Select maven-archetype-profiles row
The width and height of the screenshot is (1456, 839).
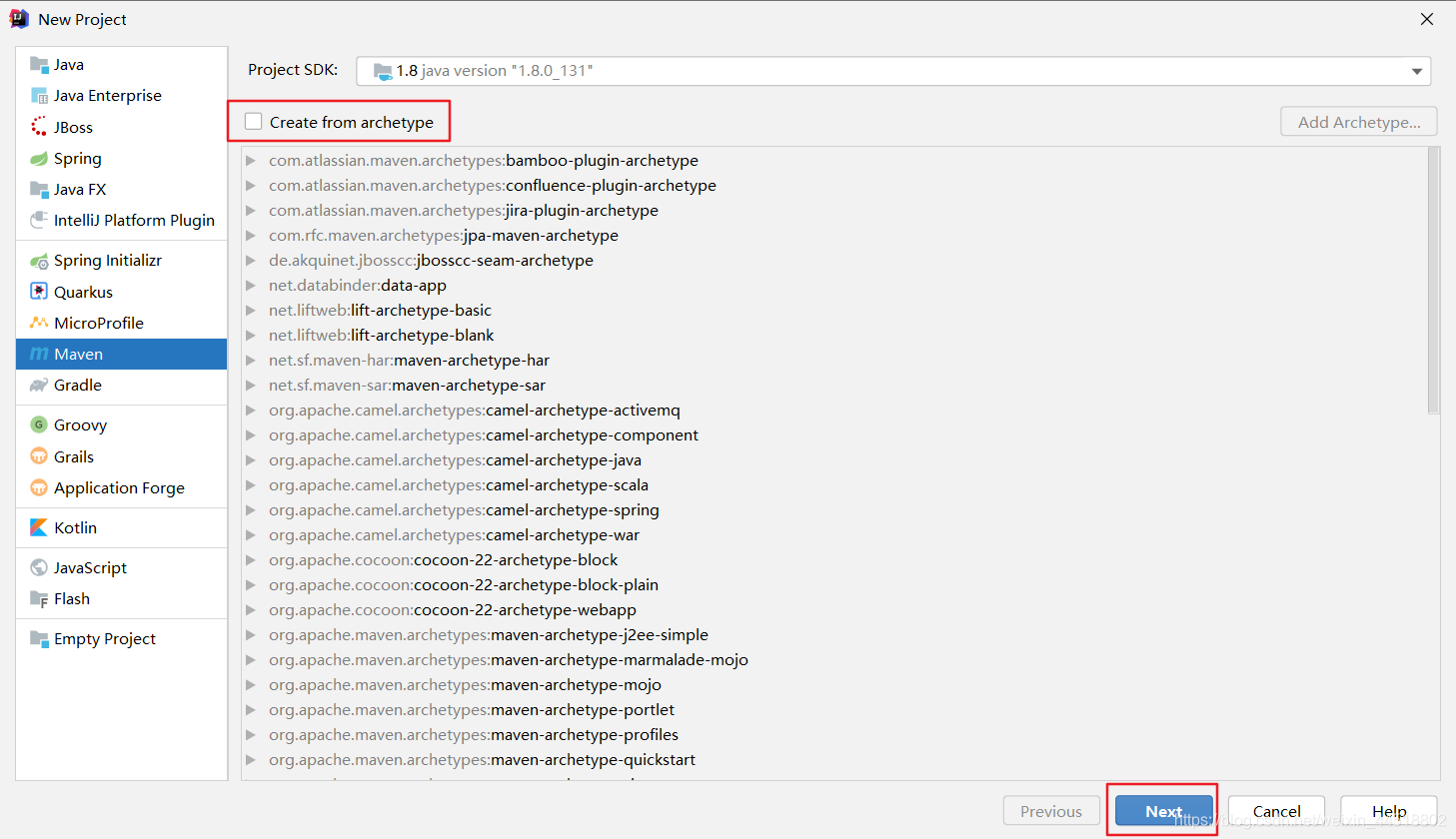coord(835,735)
